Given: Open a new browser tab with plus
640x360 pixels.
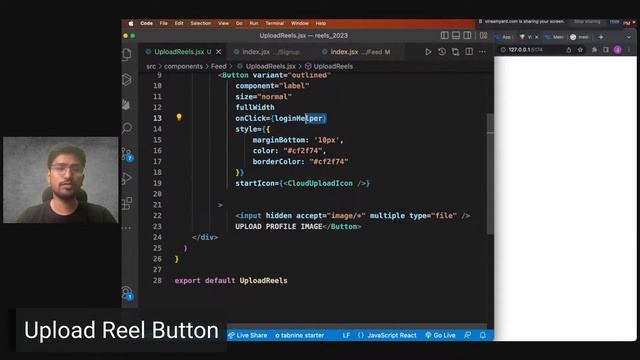Looking at the screenshot, I should pos(601,37).
